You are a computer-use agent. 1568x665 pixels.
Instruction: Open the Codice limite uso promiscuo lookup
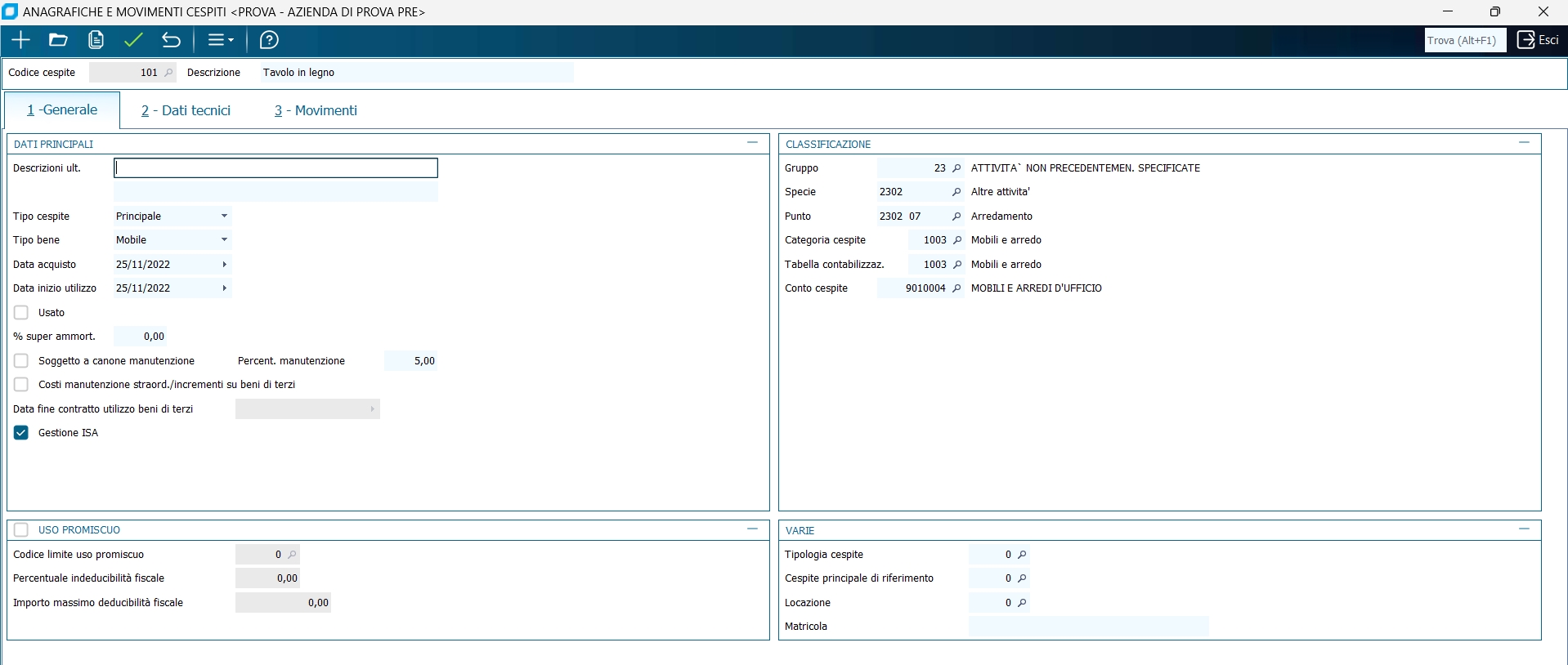(x=292, y=555)
